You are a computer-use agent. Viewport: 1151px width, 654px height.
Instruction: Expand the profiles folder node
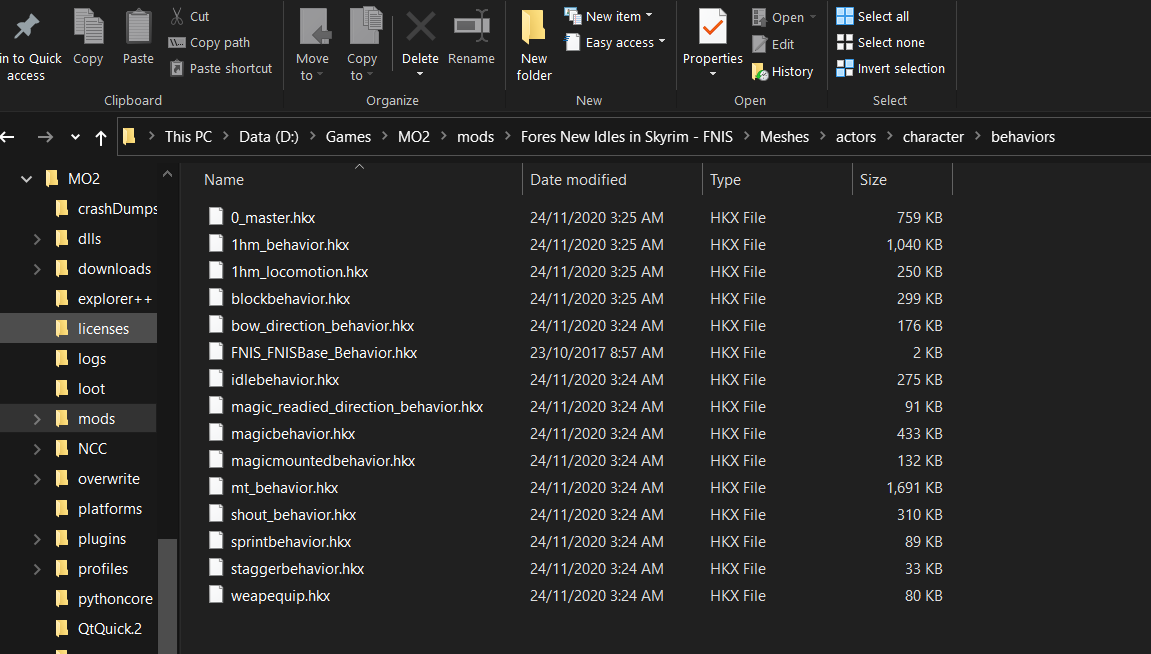pos(37,569)
